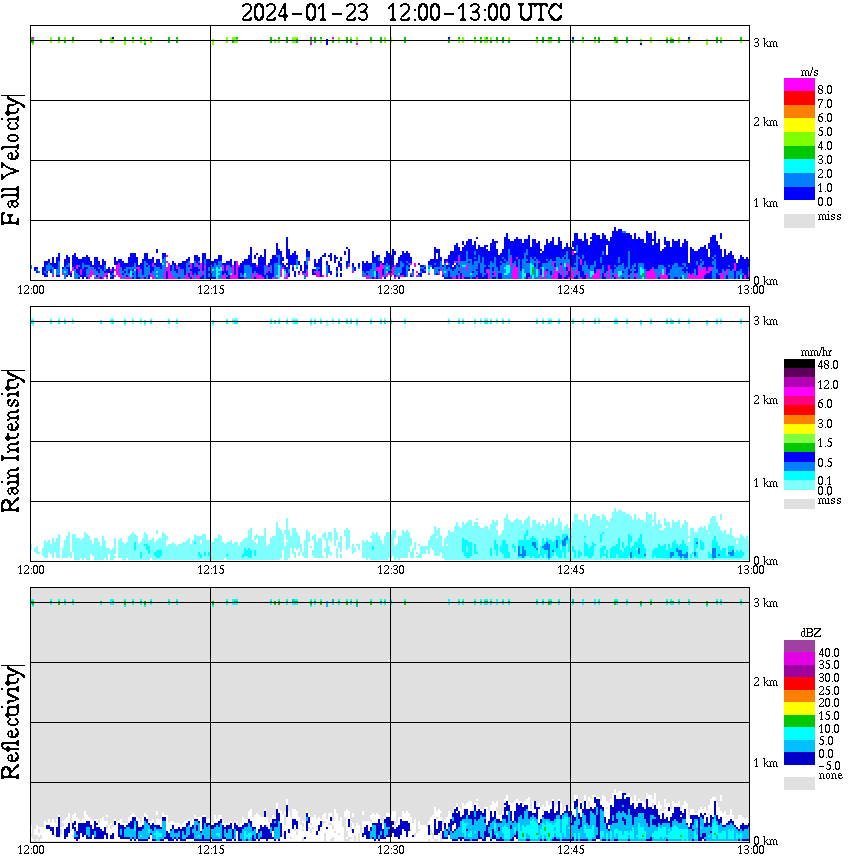Click the 12:00 tick under Rain Intensity panel

pos(31,570)
